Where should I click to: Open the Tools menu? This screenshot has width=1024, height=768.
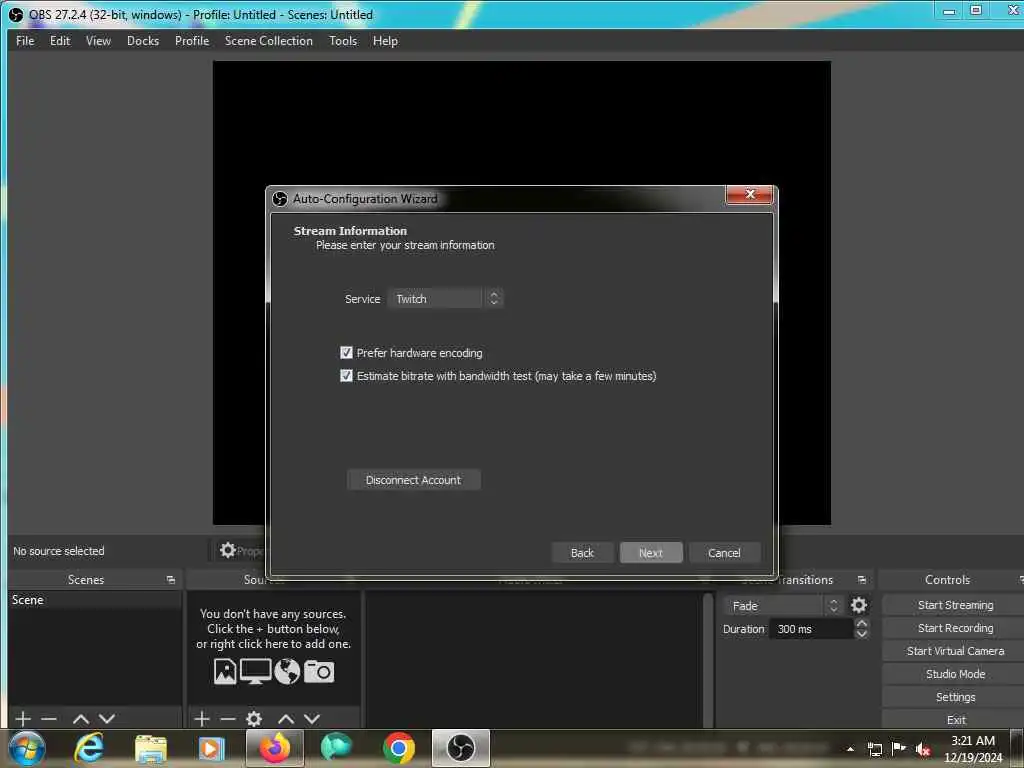[343, 40]
